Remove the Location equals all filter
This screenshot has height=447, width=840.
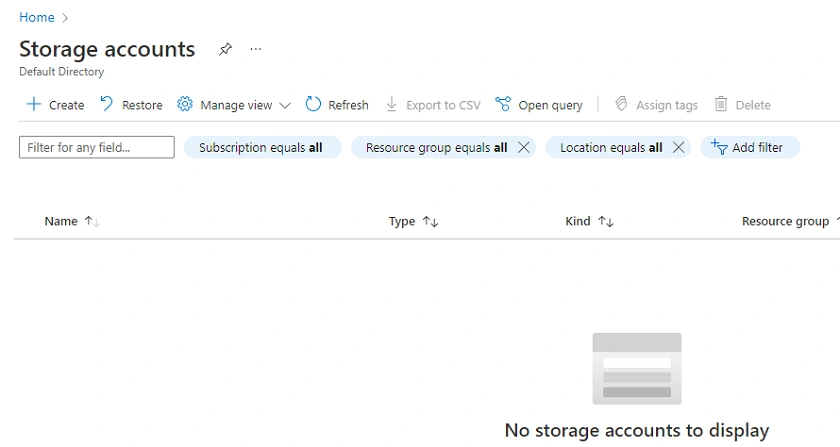coord(678,147)
